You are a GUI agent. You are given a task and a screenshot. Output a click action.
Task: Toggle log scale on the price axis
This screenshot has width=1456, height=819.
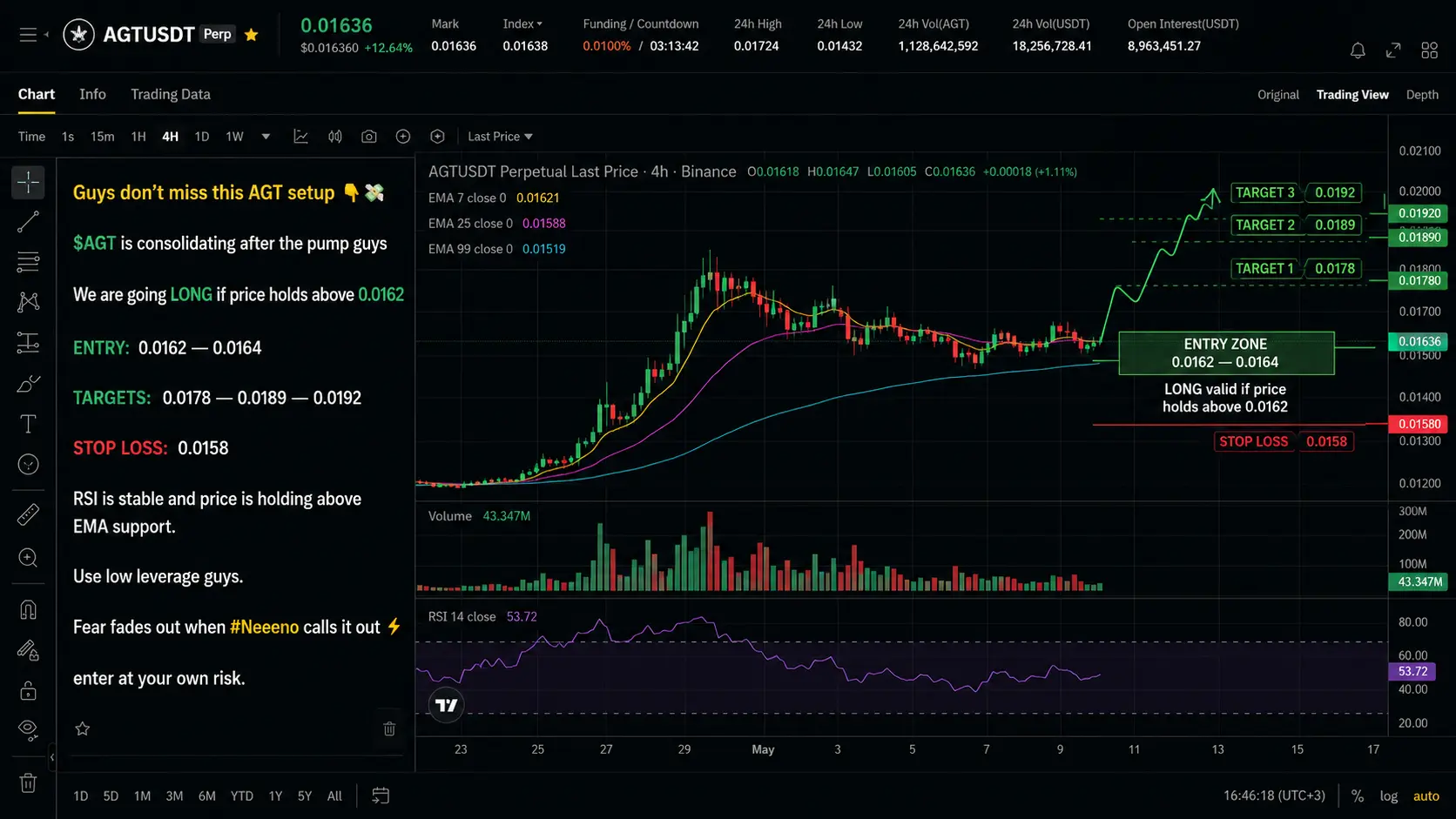(1389, 796)
